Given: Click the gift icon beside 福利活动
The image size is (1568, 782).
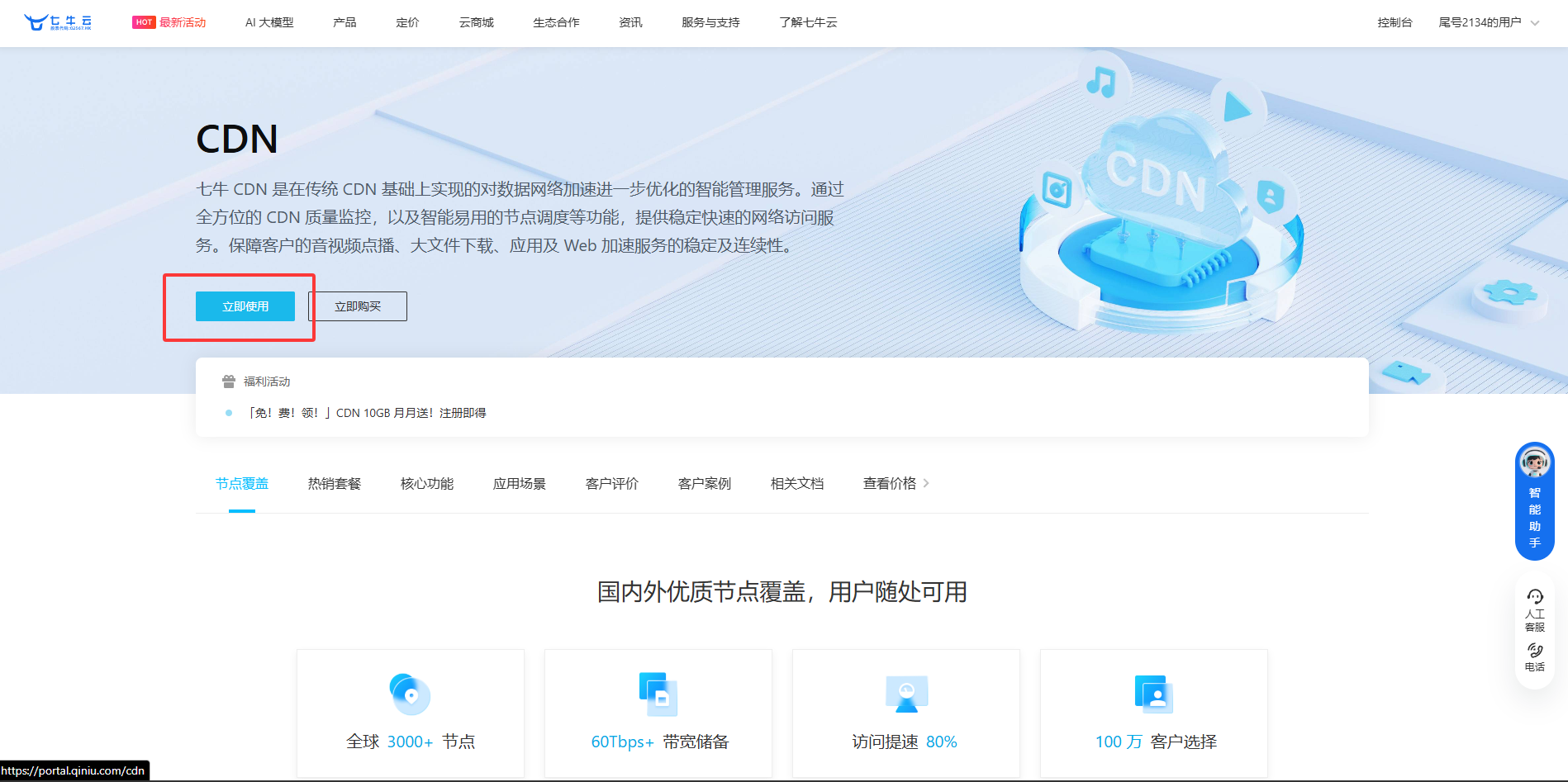Looking at the screenshot, I should pos(229,382).
